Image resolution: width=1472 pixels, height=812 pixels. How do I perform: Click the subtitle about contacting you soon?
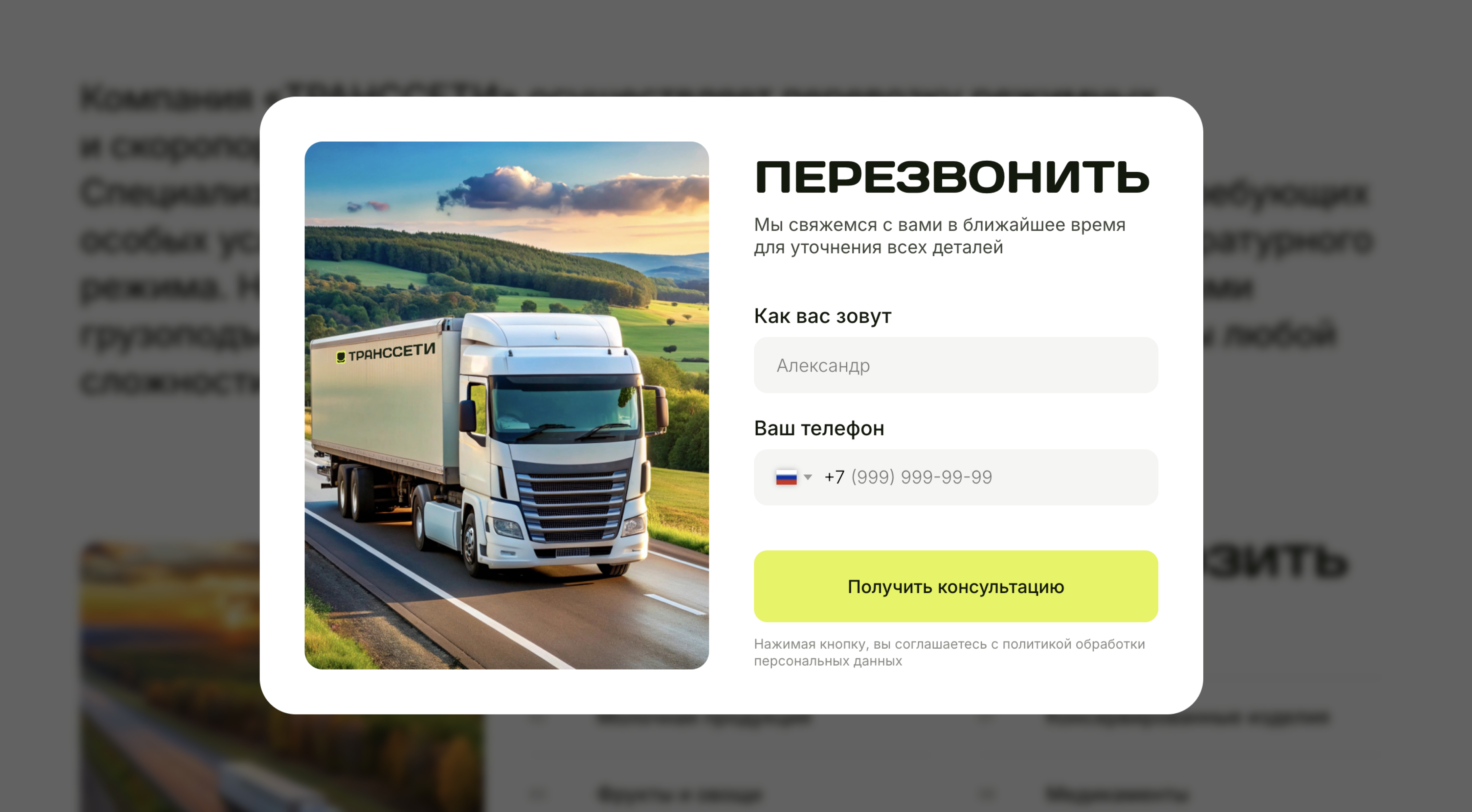pyautogui.click(x=939, y=236)
